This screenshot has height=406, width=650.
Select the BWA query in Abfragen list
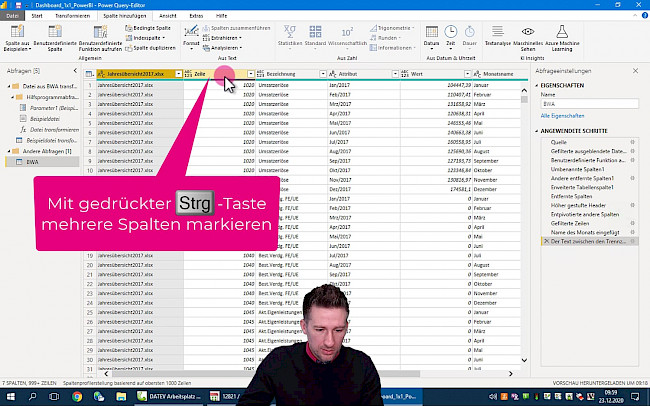[33, 160]
